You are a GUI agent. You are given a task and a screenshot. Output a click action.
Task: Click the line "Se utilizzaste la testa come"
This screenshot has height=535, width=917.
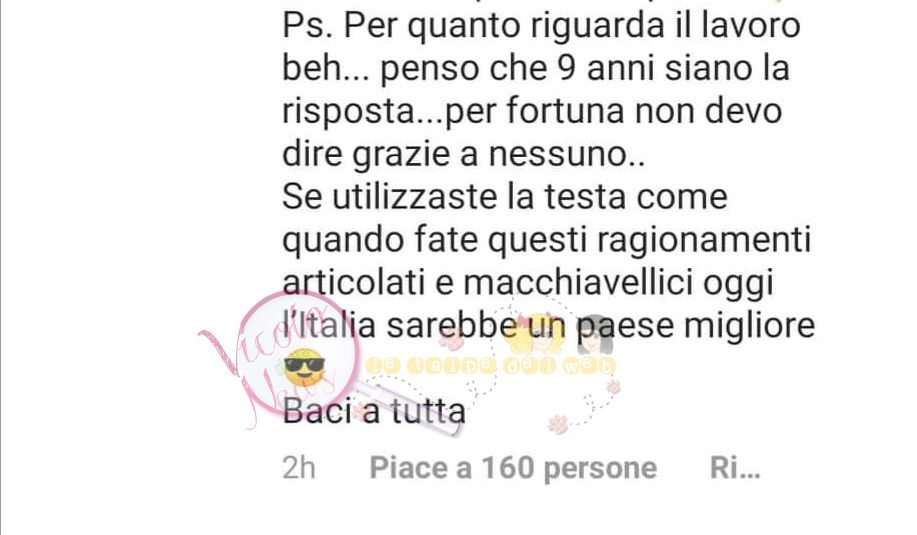(505, 196)
